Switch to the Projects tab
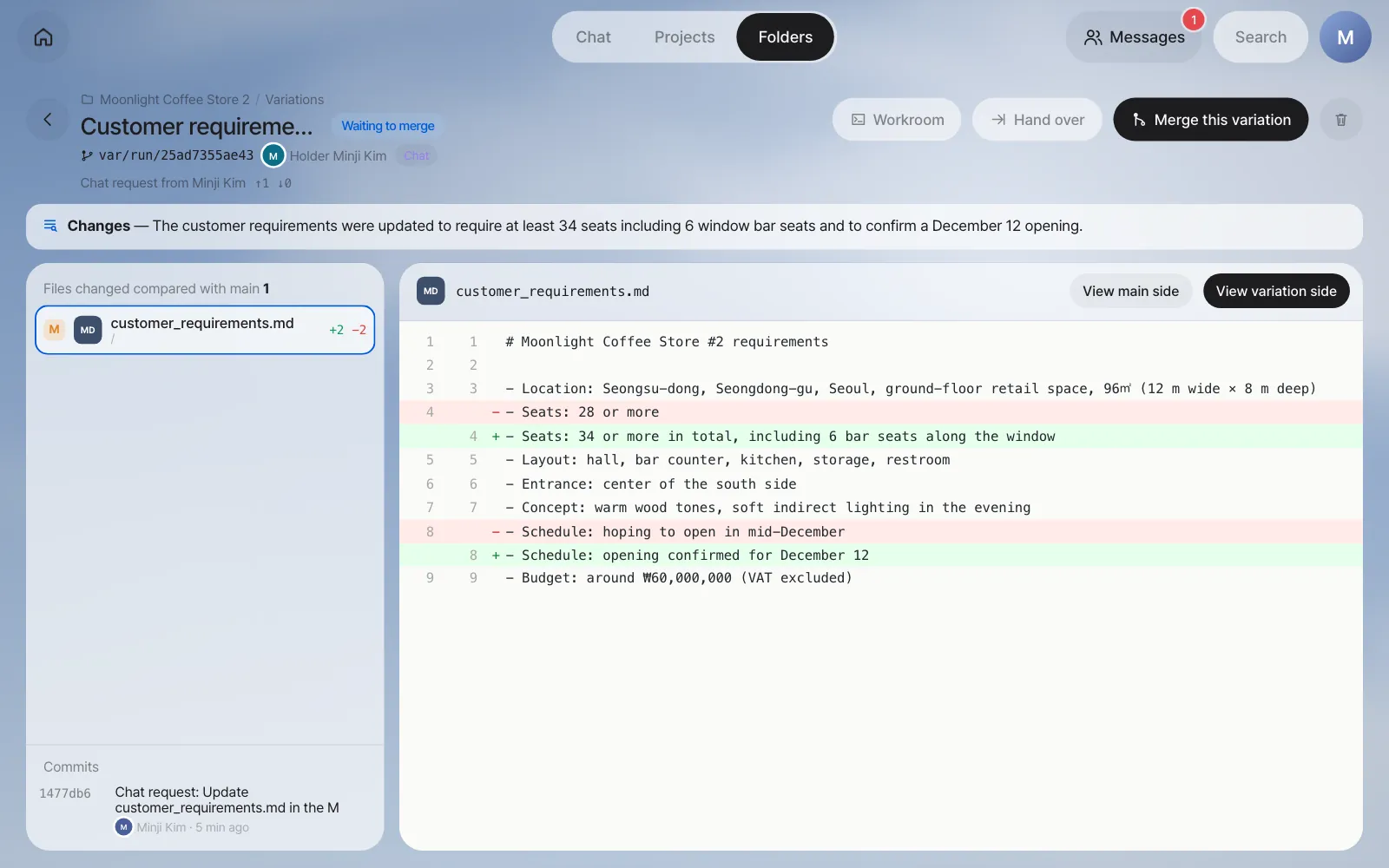1389x868 pixels. tap(684, 37)
